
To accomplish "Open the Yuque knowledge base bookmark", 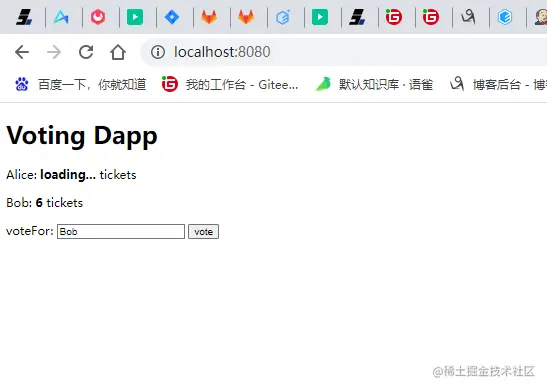I will click(374, 84).
